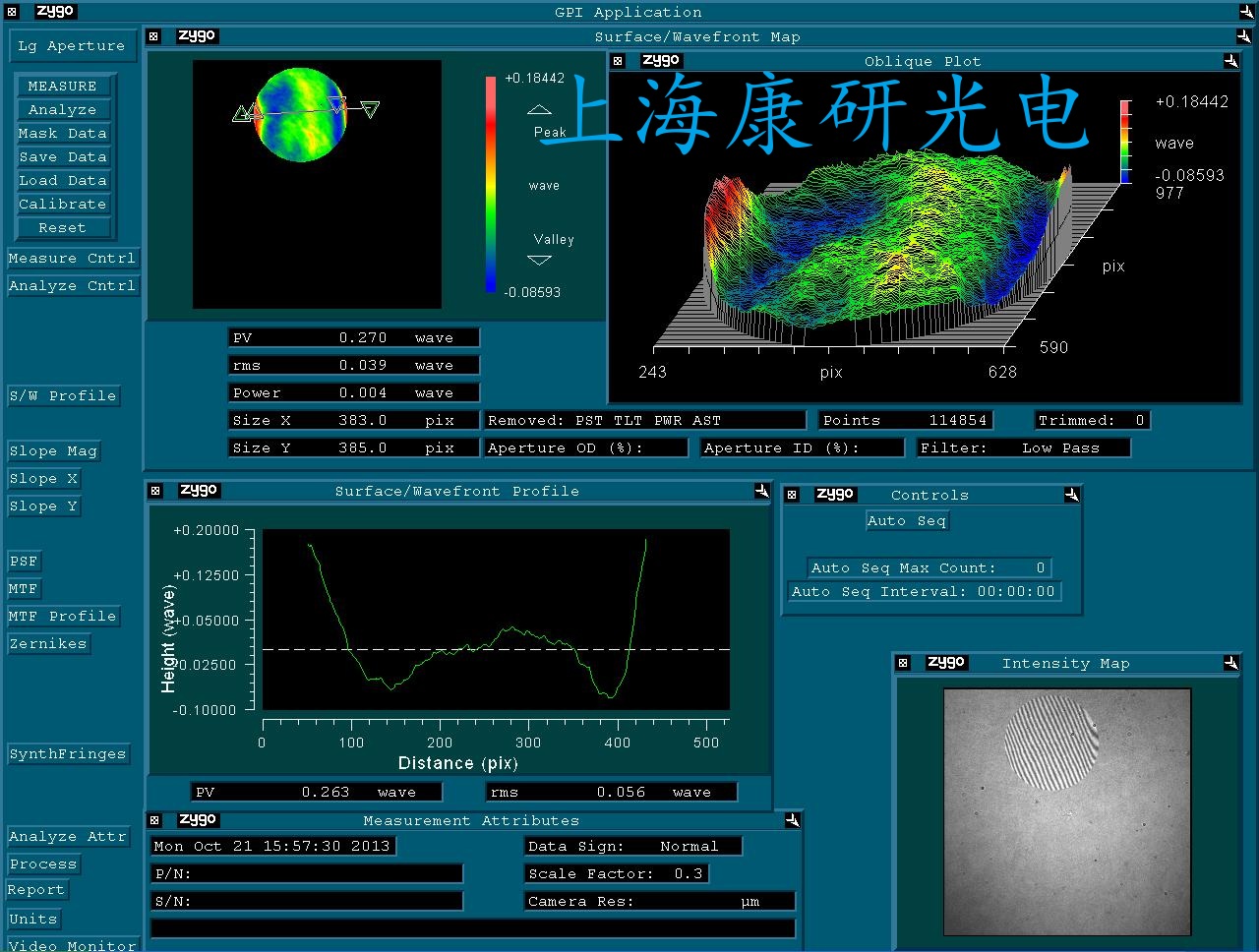Click pin icon of Intensity Map window
The width and height of the screenshot is (1259, 952).
tap(1230, 663)
